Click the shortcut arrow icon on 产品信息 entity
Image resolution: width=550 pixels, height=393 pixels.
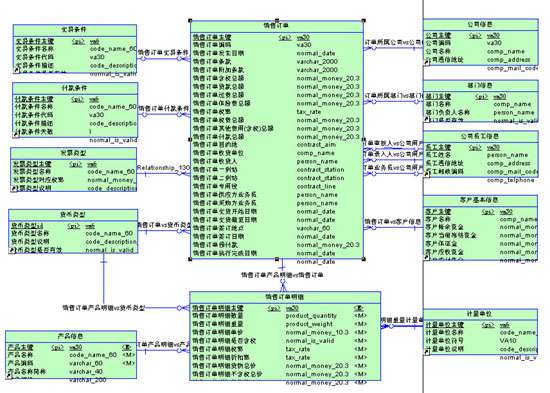[x=9, y=376]
